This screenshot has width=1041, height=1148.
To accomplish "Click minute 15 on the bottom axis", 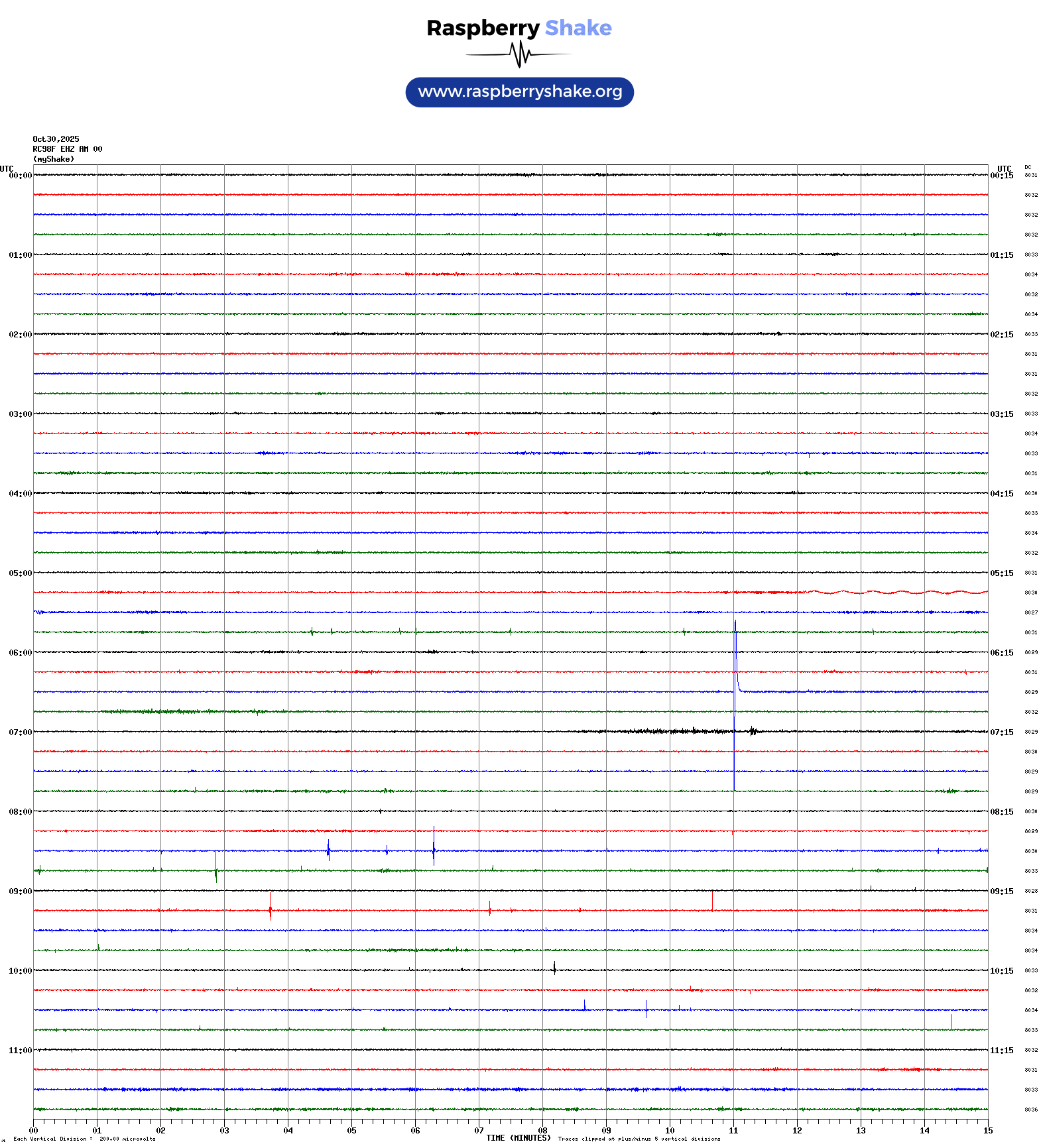I will [988, 1131].
